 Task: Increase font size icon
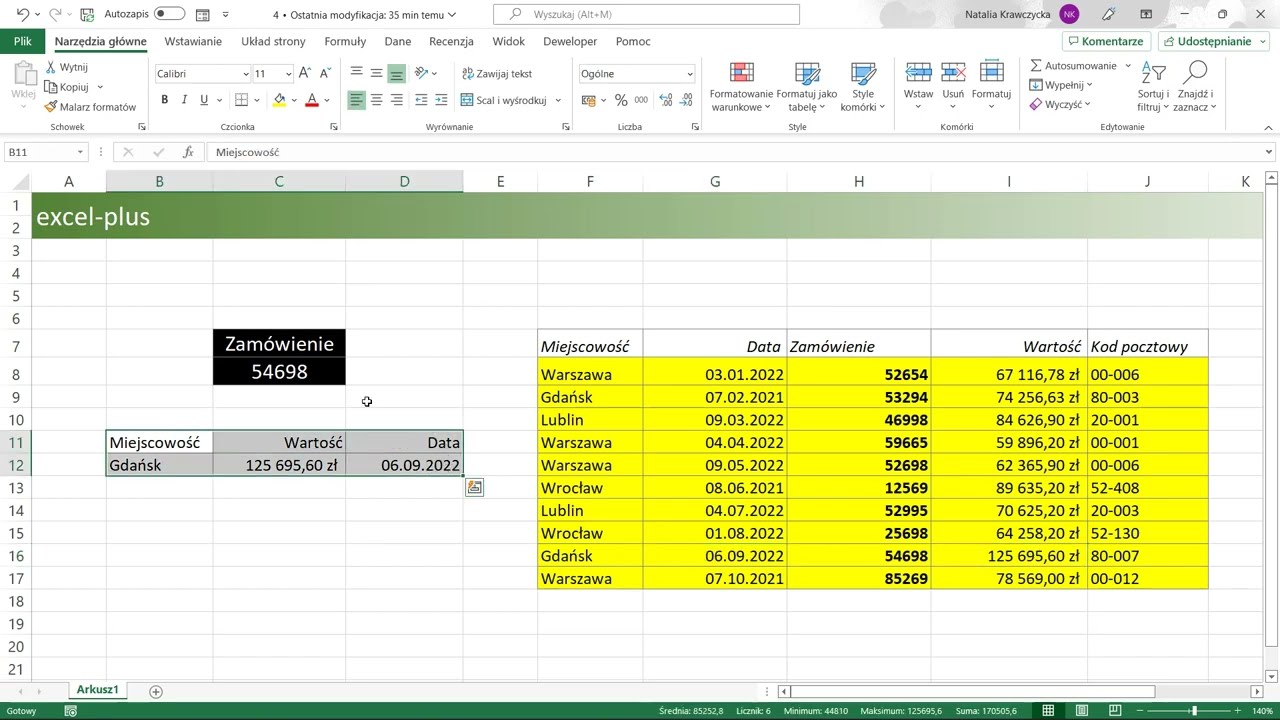click(x=306, y=74)
